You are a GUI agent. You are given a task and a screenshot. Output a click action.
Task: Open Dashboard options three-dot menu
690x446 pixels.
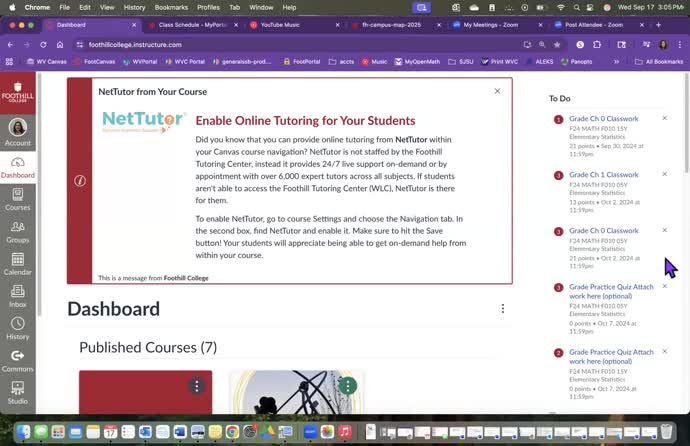pyautogui.click(x=503, y=309)
